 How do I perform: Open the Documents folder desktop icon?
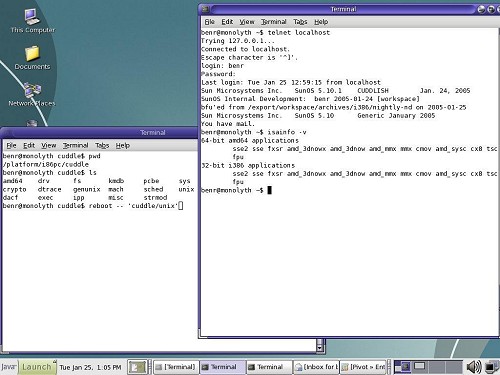[x=32, y=58]
